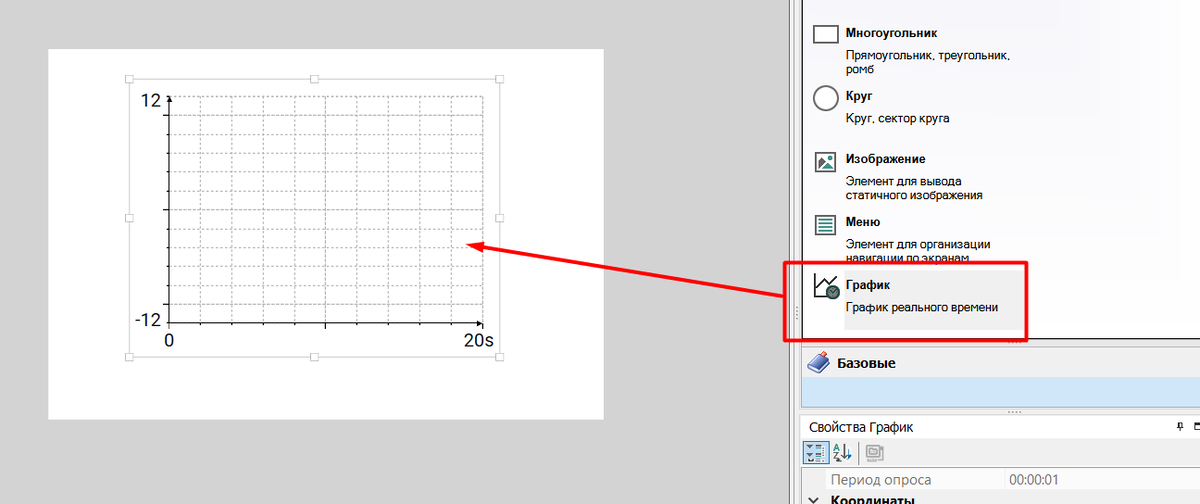Click the Свойства График panel title

(x=860, y=427)
